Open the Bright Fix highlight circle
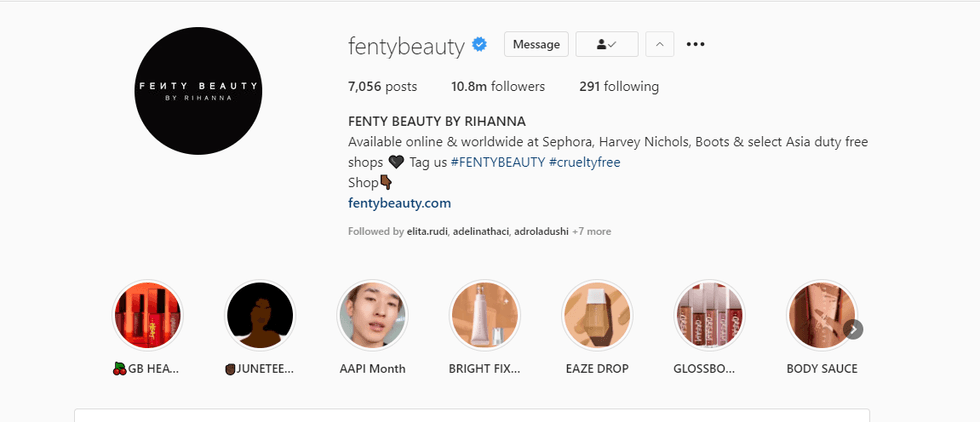Screen dimensions: 980x422 pos(485,315)
